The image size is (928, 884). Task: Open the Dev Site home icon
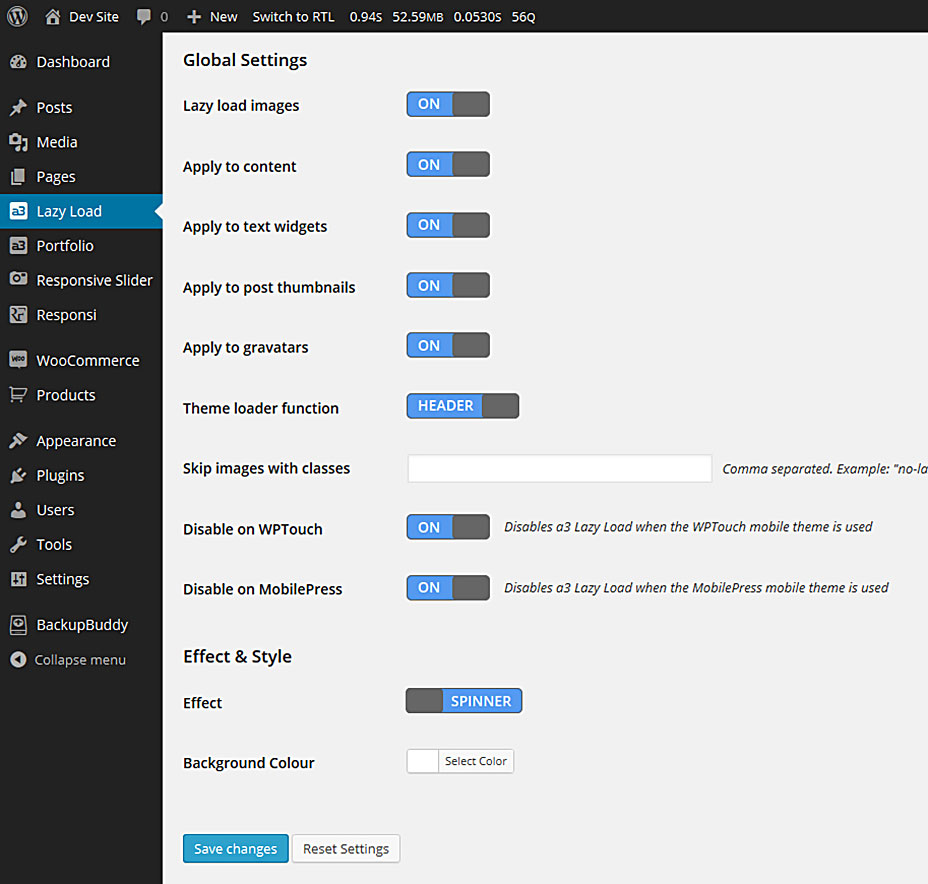[x=53, y=16]
